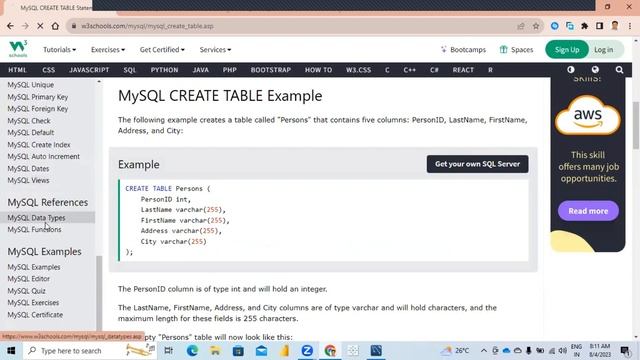Open the extensions puzzle icon
The image size is (640, 360).
coord(584,26)
